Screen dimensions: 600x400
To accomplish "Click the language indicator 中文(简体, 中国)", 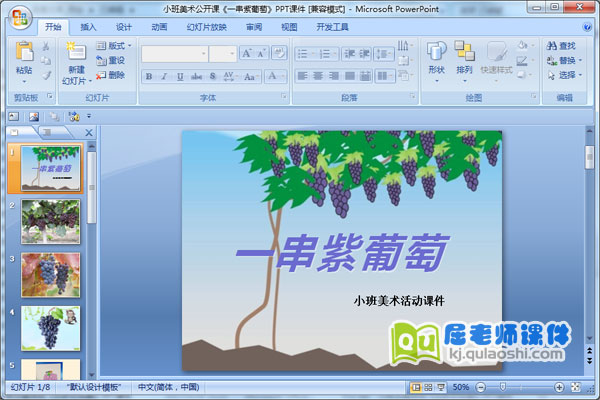I will pos(168,387).
